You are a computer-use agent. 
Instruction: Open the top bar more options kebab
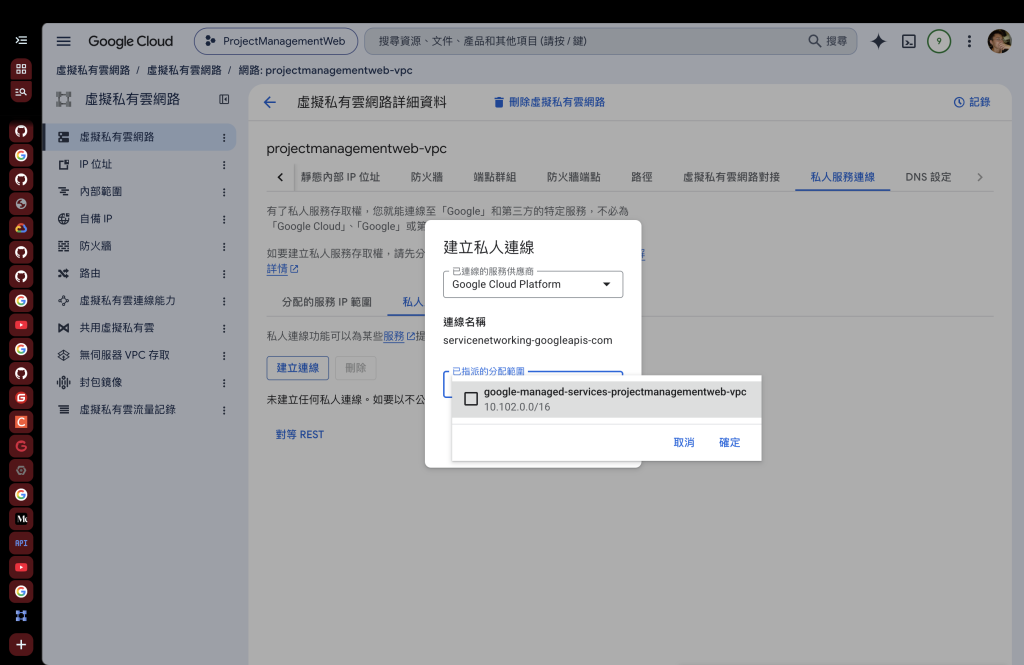tap(969, 41)
